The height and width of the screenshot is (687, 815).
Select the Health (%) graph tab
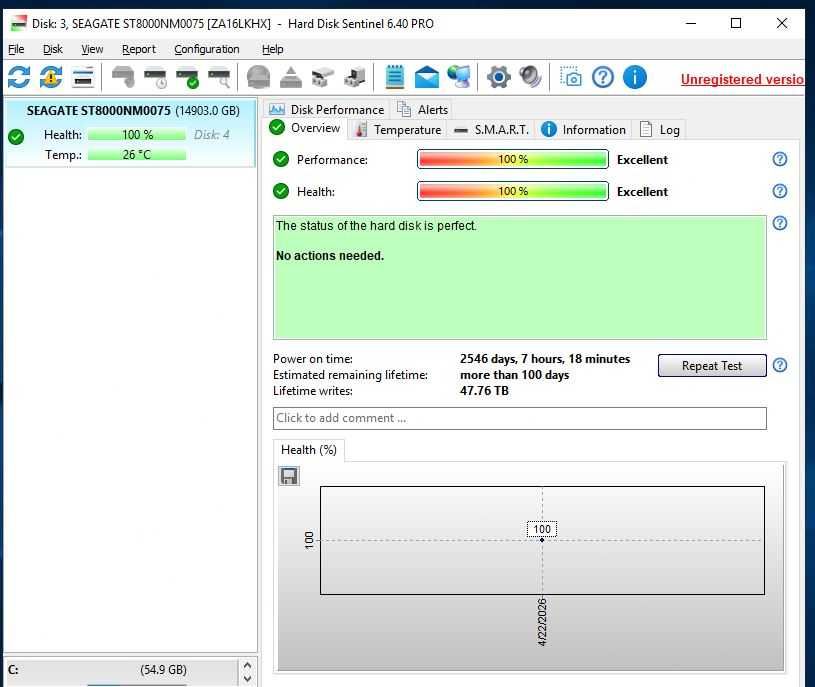[309, 450]
